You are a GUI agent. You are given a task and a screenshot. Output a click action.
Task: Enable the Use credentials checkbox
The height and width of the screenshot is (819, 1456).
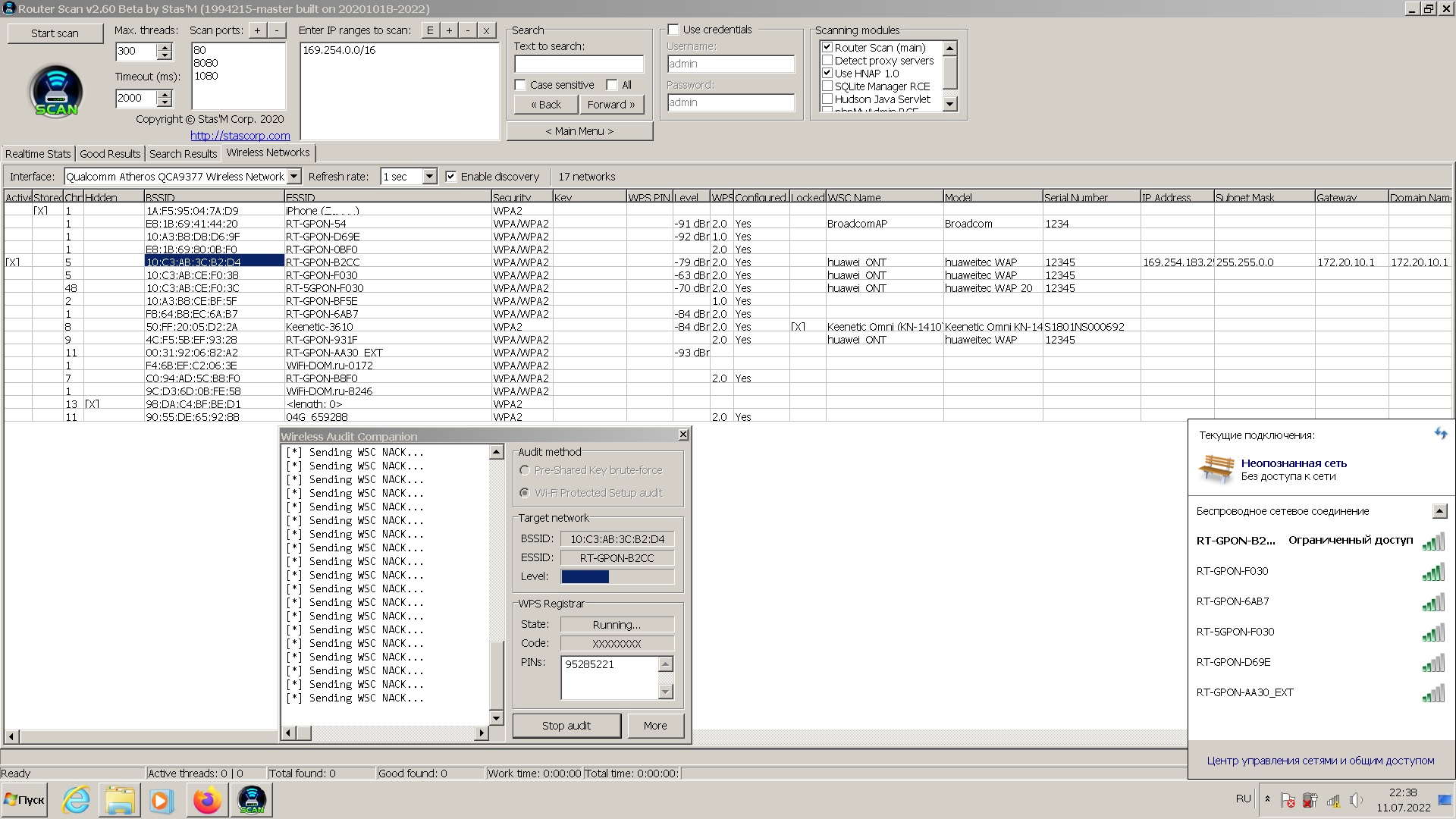[673, 30]
